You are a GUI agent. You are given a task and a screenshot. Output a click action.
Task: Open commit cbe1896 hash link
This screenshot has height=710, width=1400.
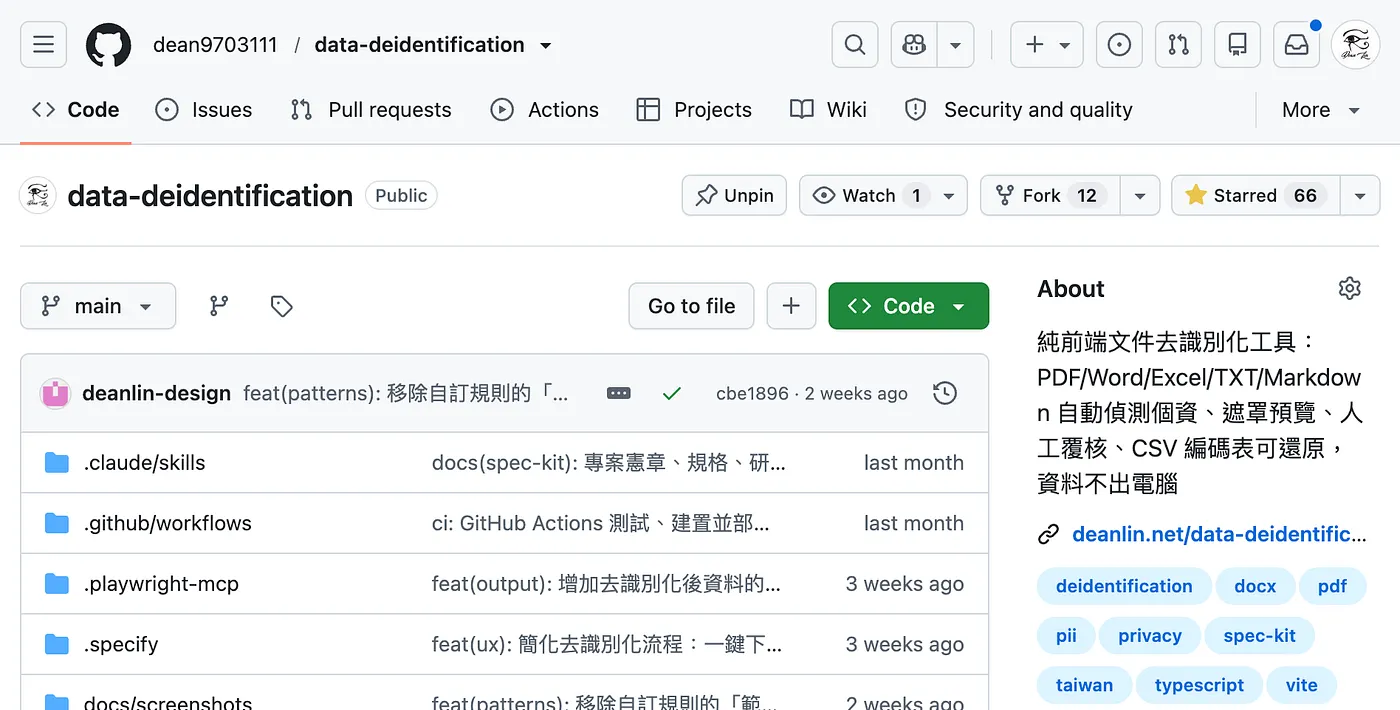point(752,394)
